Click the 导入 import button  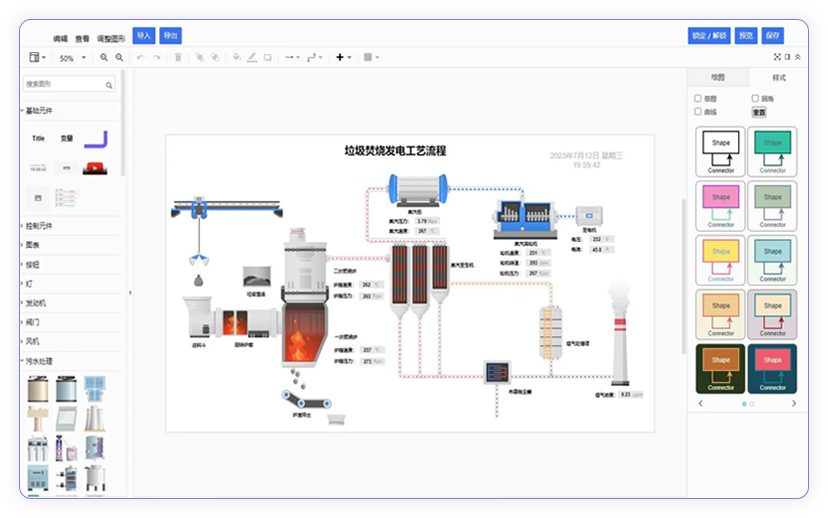144,36
